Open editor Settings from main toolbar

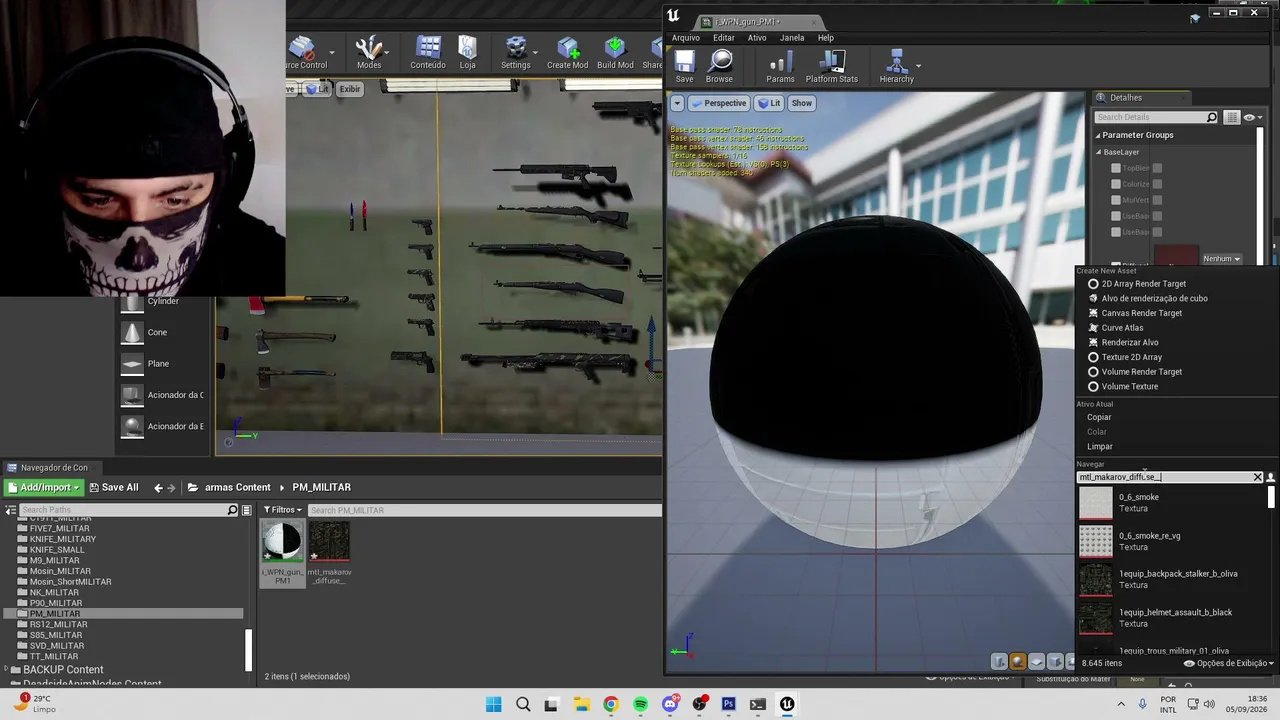pos(516,53)
